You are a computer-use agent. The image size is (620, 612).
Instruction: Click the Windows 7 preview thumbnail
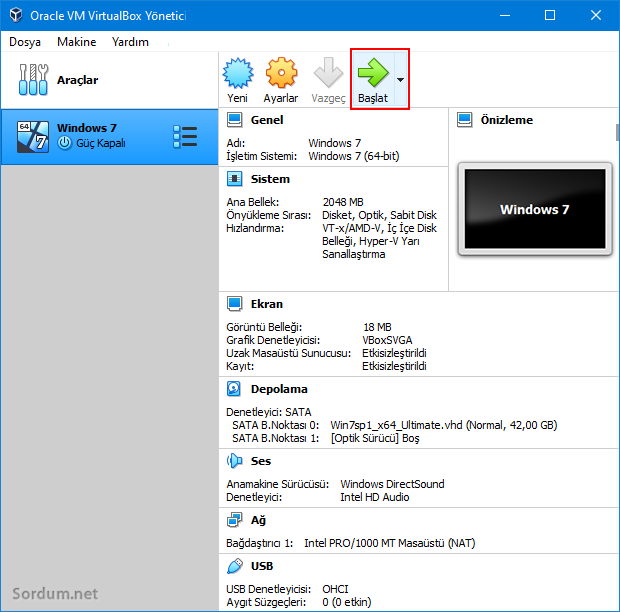pos(535,209)
